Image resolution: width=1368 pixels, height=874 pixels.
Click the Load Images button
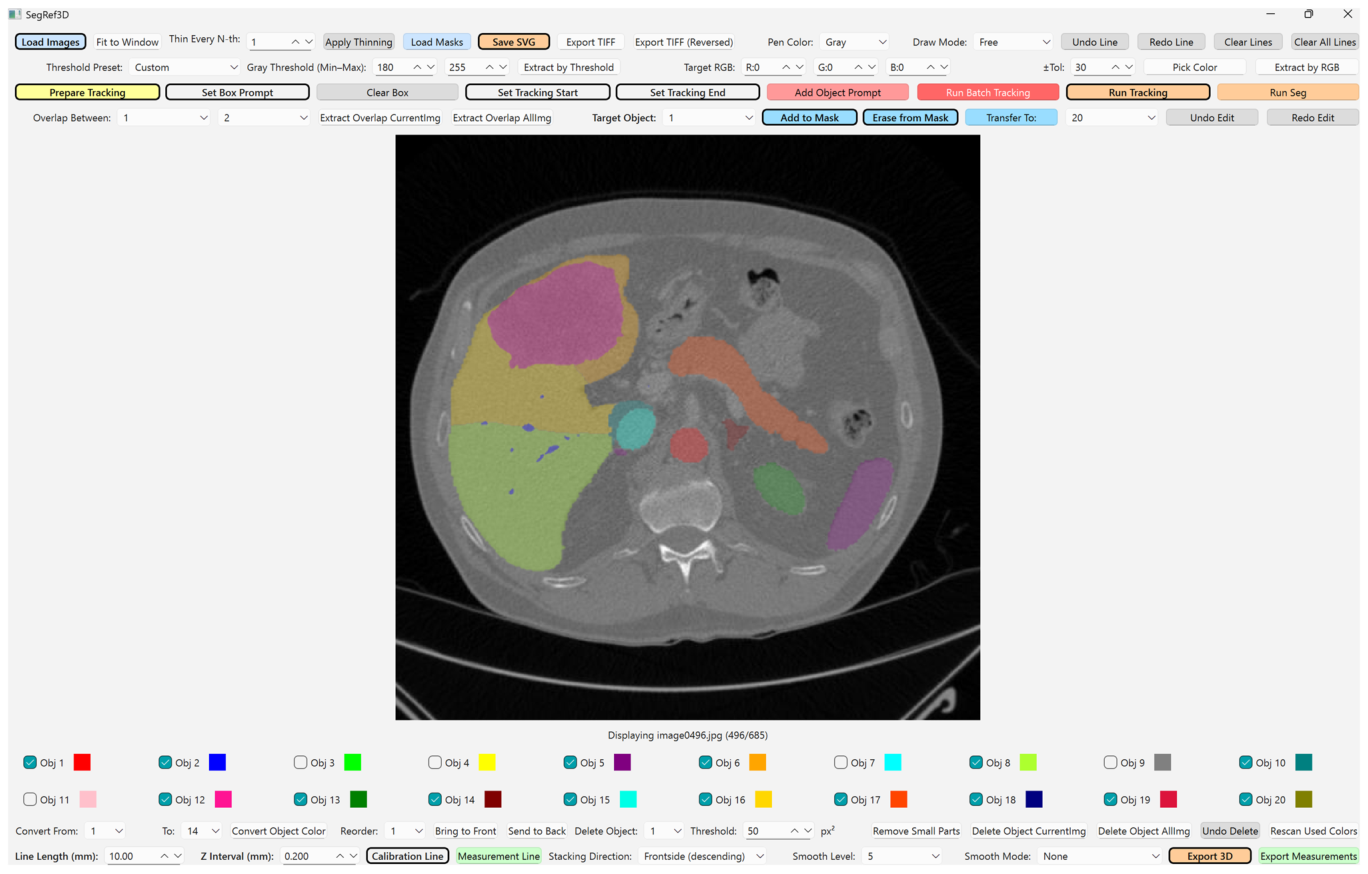[x=50, y=42]
